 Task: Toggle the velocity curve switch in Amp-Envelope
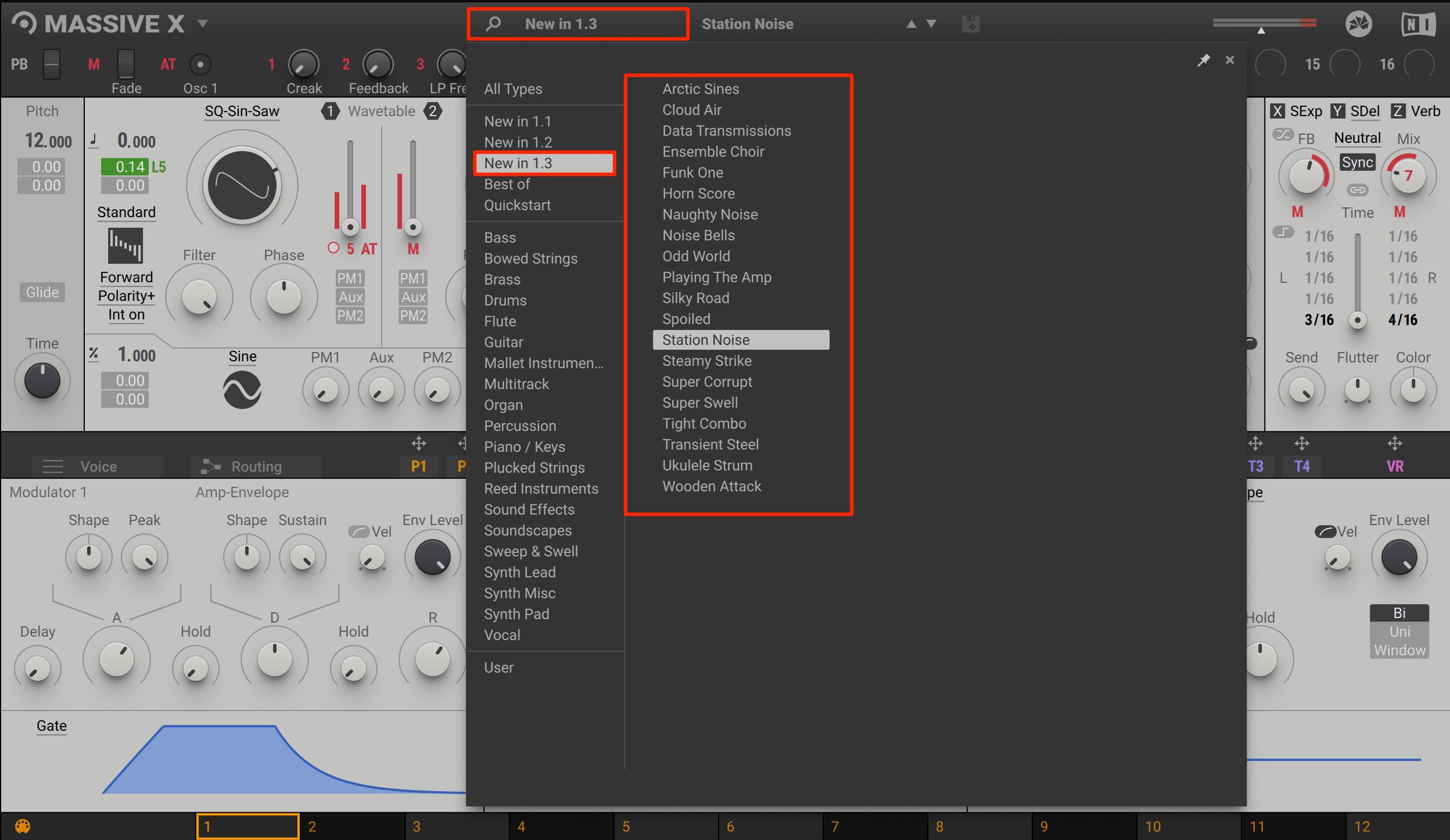pos(359,531)
